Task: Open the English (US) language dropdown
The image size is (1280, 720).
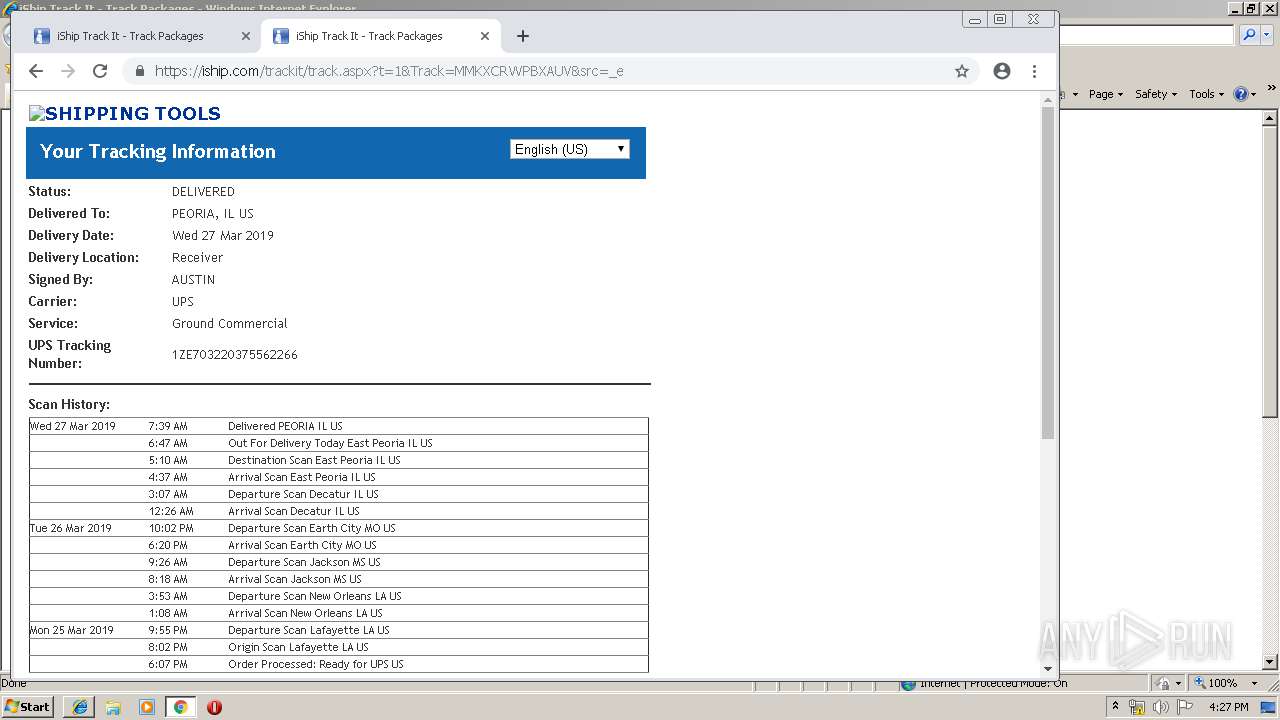Action: [570, 149]
